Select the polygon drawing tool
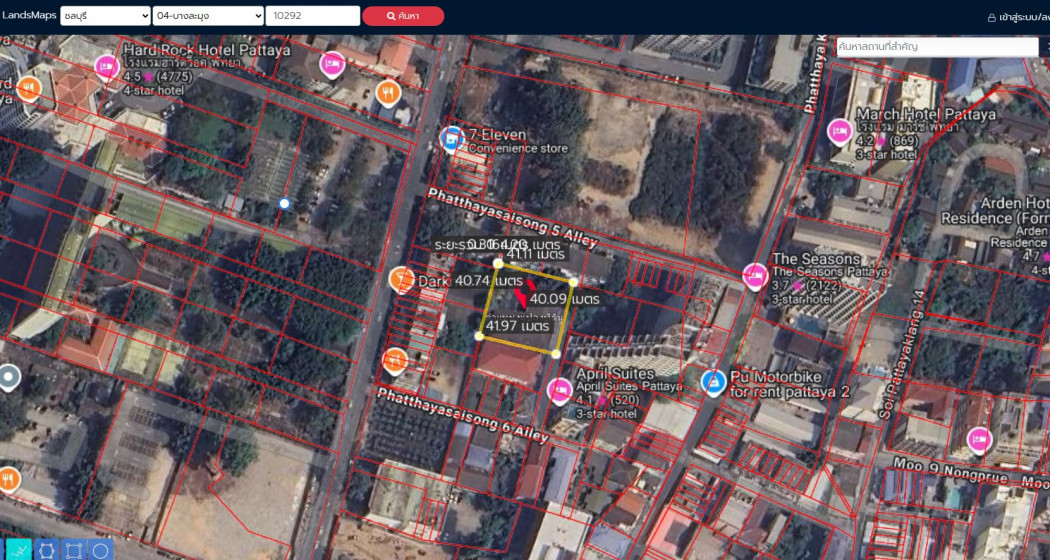The image size is (1050, 560). coord(46,551)
